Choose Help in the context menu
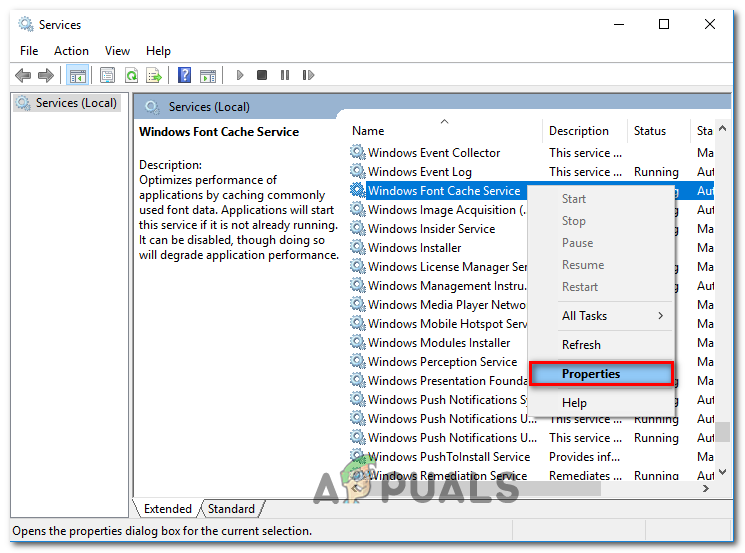The height and width of the screenshot is (553, 745). click(601, 403)
